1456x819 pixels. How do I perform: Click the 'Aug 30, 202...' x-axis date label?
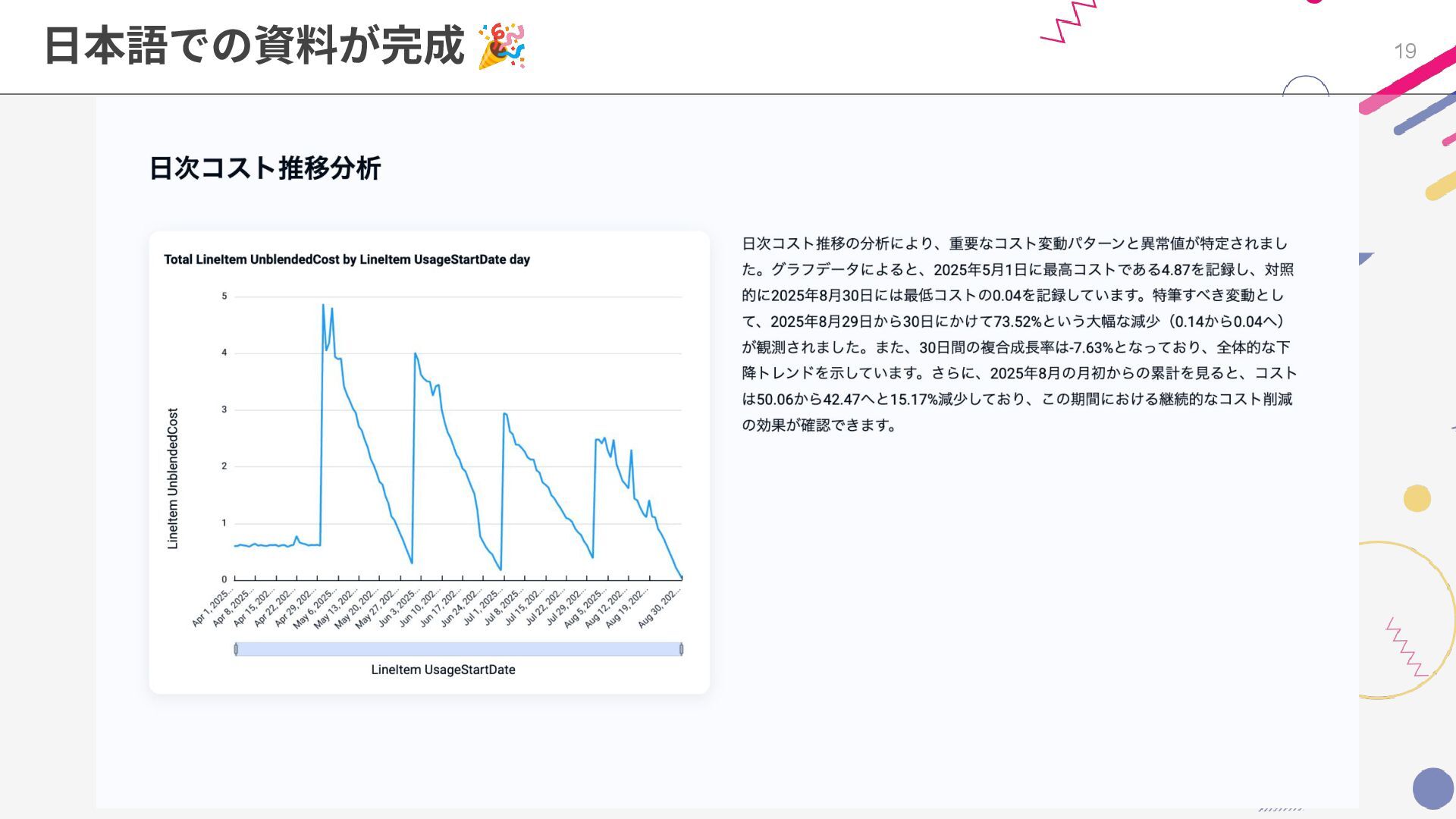pos(659,608)
